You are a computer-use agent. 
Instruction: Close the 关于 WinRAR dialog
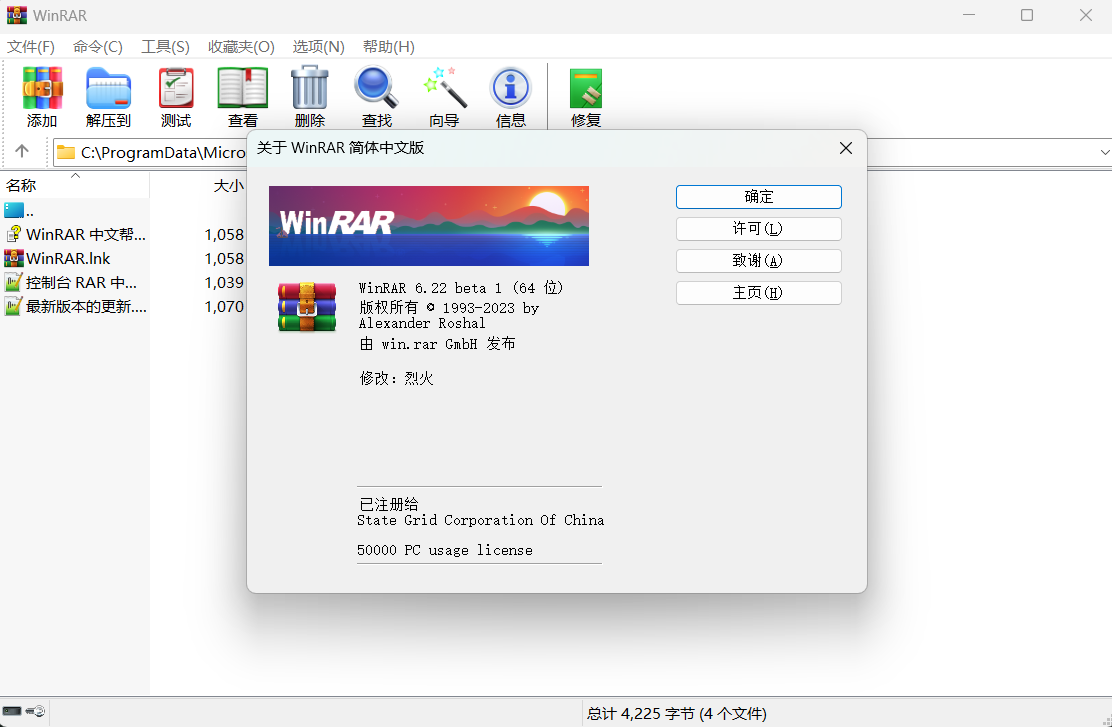pyautogui.click(x=845, y=148)
